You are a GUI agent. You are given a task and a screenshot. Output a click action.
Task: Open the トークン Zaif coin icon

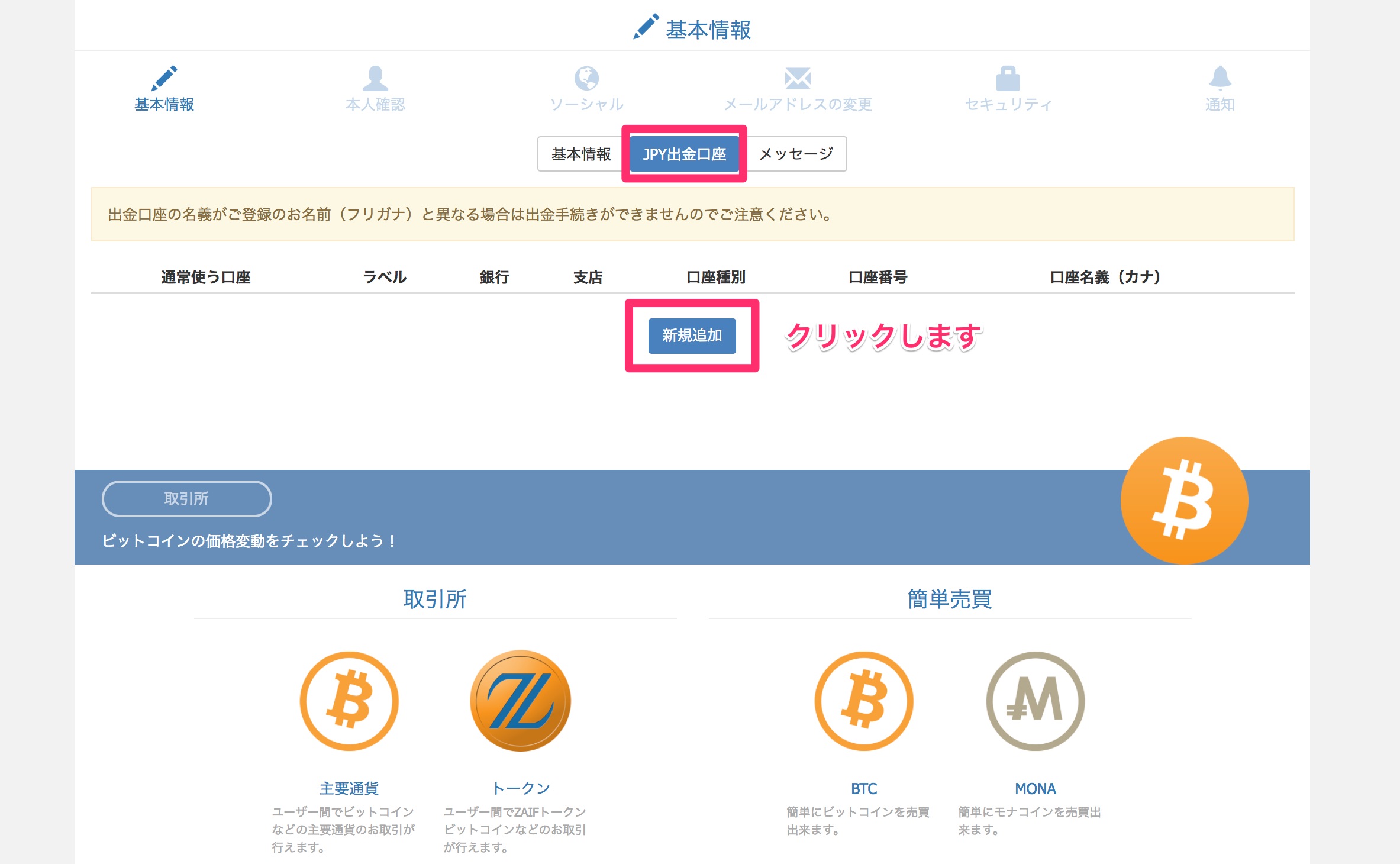coord(521,701)
